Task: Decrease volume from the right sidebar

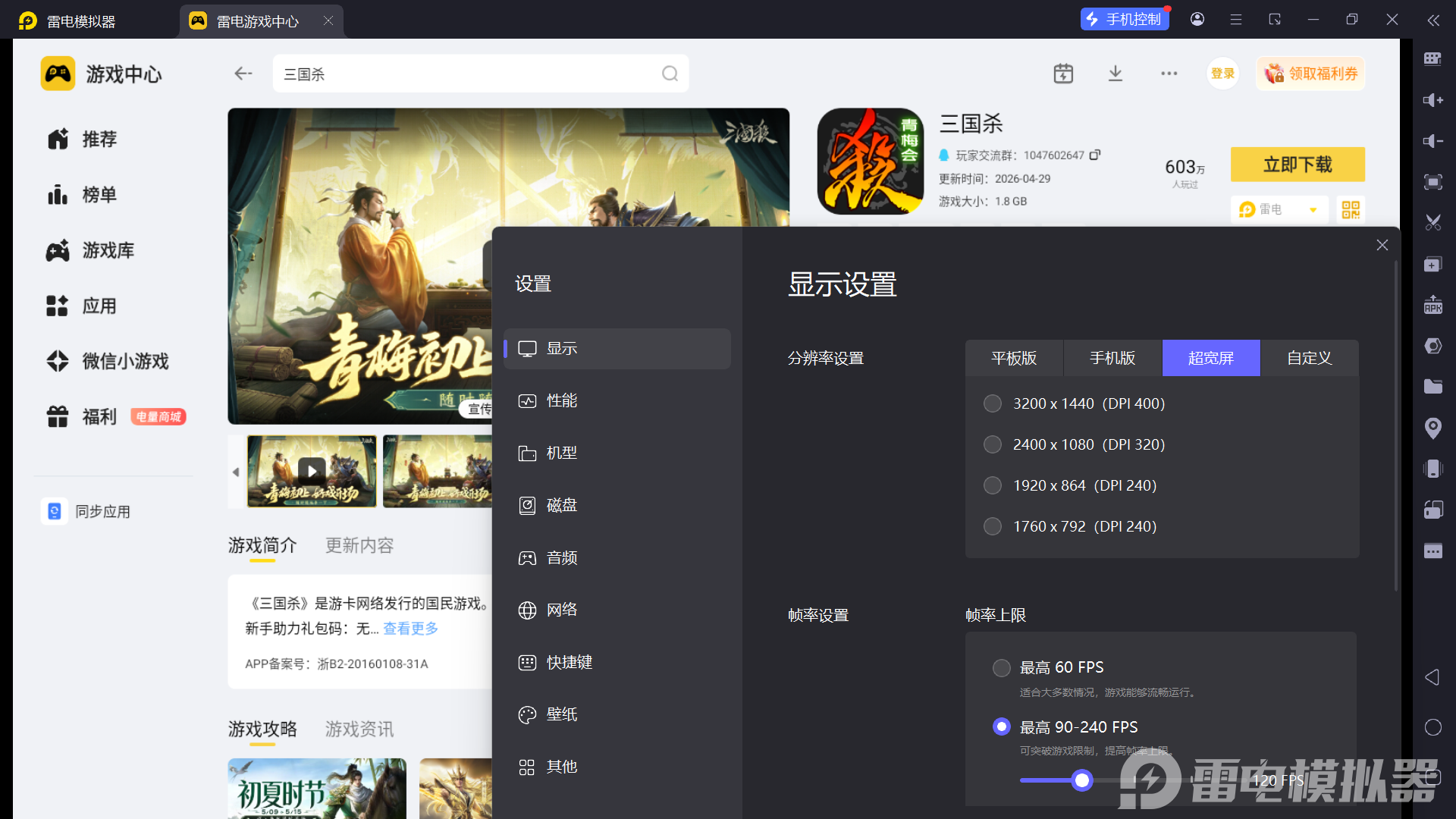Action: click(1432, 141)
